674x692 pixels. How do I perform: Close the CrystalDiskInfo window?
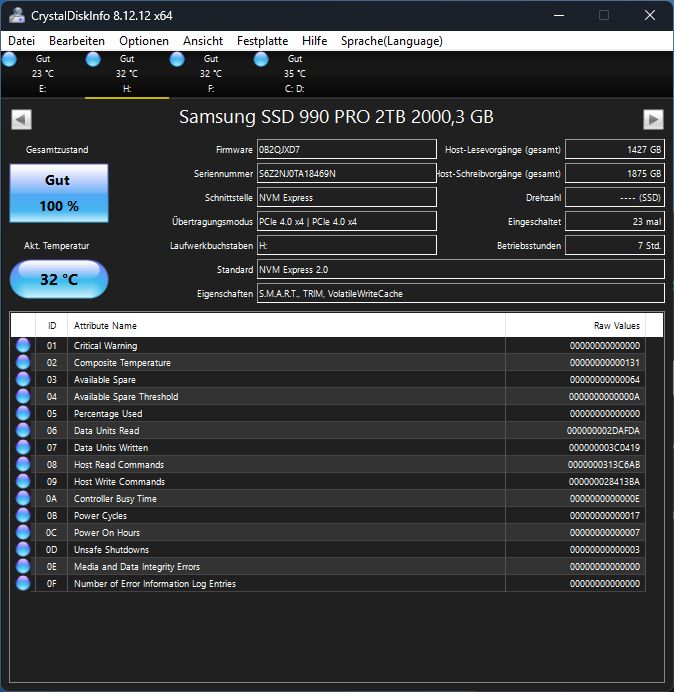[x=650, y=15]
